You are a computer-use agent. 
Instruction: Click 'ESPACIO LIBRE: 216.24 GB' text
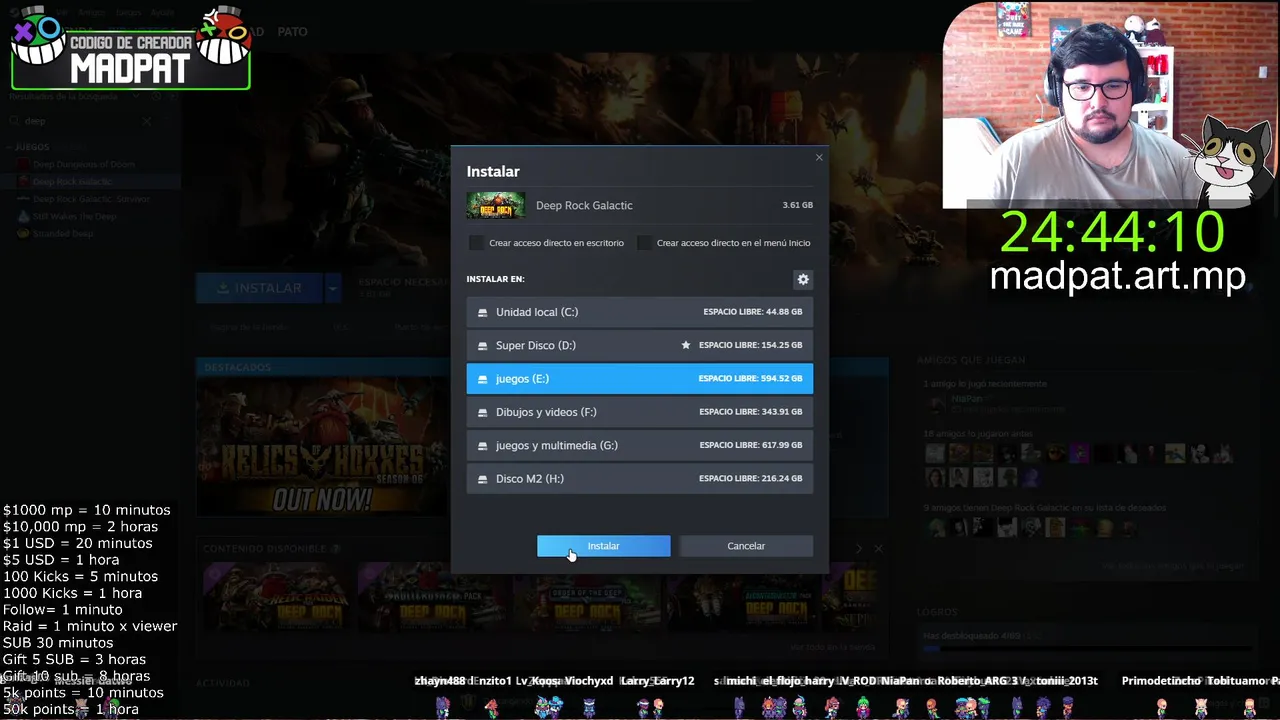click(750, 479)
